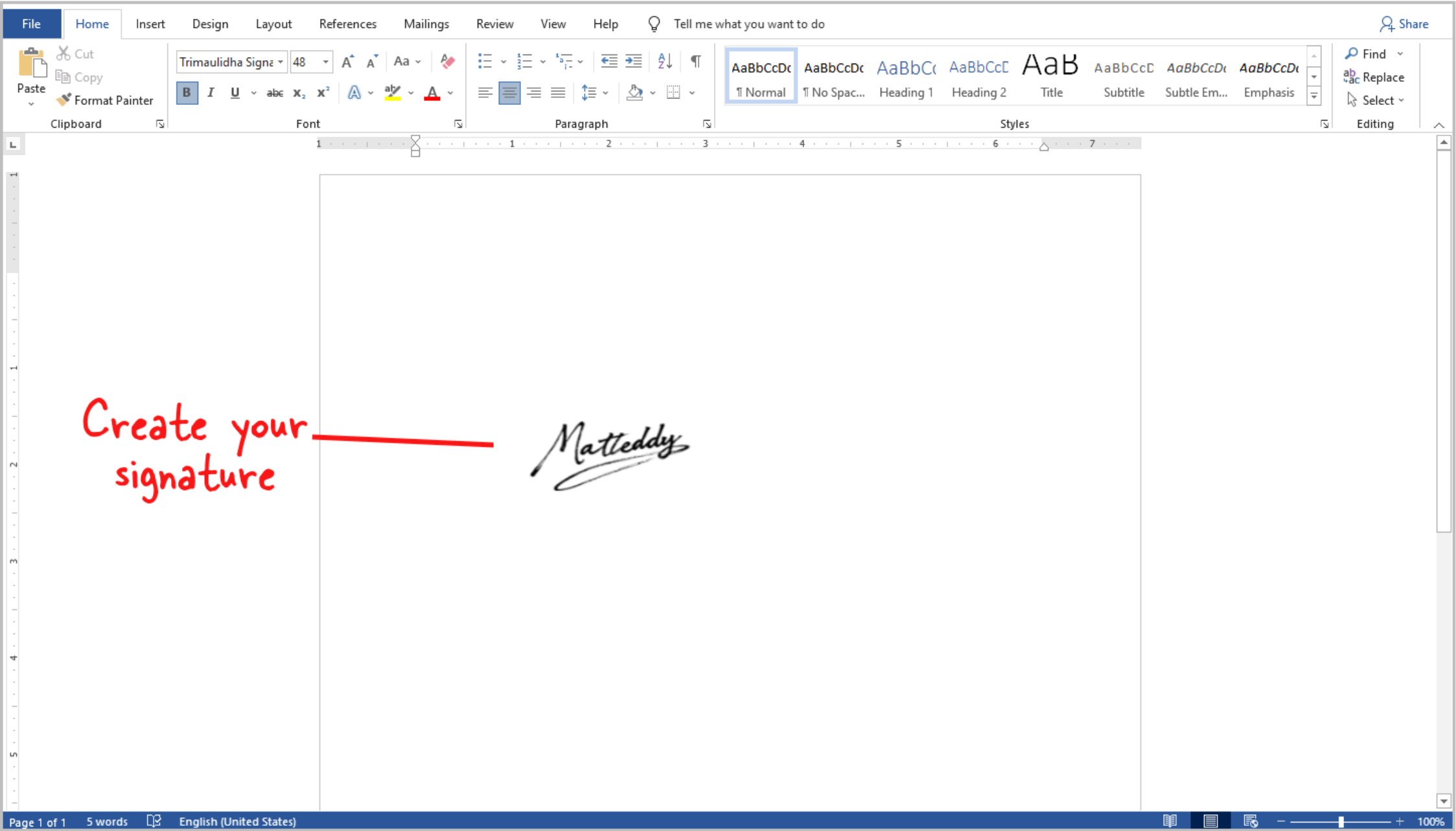Screen dimensions: 1456x831
Task: Switch to Read Mode in status bar
Action: pos(1170,821)
